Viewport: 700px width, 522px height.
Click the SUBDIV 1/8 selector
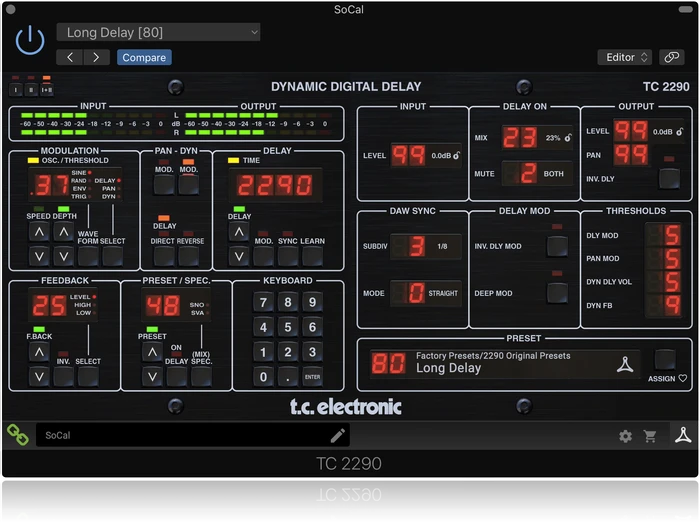(x=426, y=246)
